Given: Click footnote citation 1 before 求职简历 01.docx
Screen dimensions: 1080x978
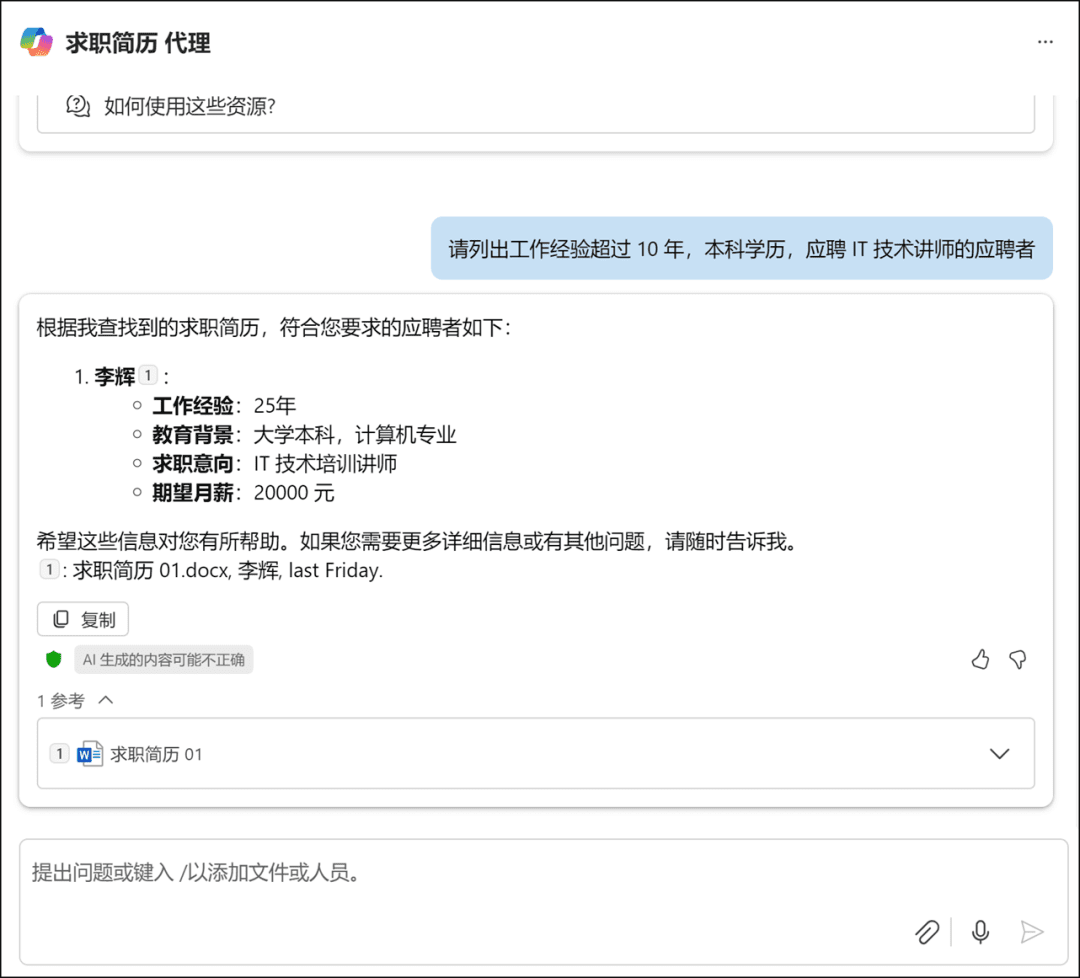Looking at the screenshot, I should click(48, 570).
